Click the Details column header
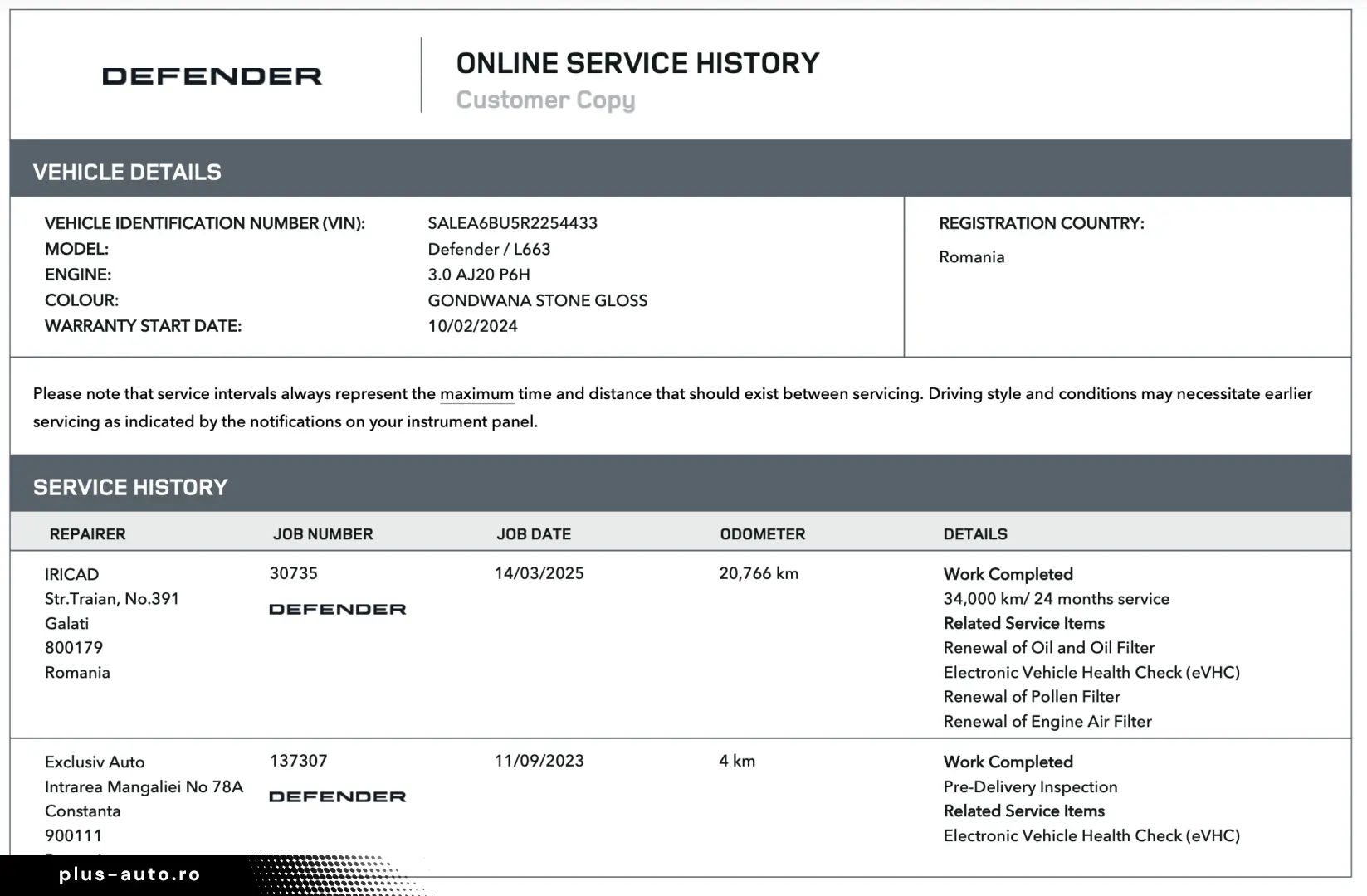Viewport: 1367px width, 896px height. tap(975, 534)
